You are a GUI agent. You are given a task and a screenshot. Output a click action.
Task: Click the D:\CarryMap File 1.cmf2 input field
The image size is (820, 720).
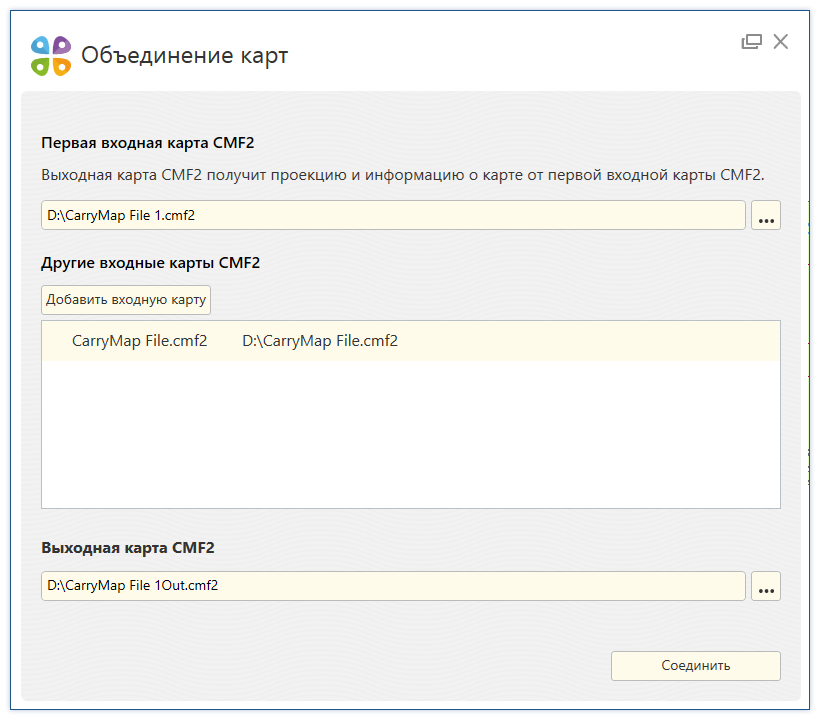pos(393,215)
